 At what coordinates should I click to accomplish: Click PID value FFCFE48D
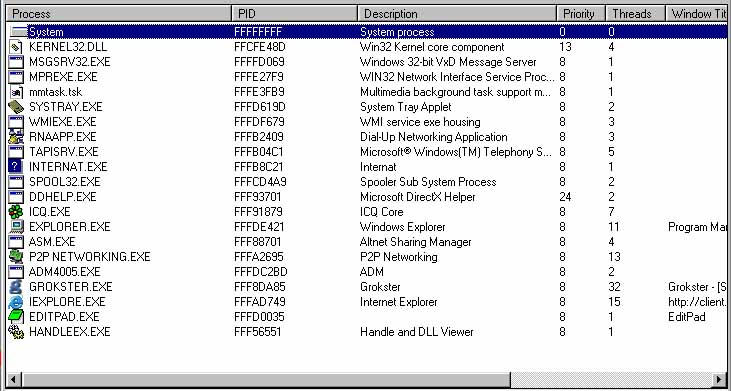point(260,47)
